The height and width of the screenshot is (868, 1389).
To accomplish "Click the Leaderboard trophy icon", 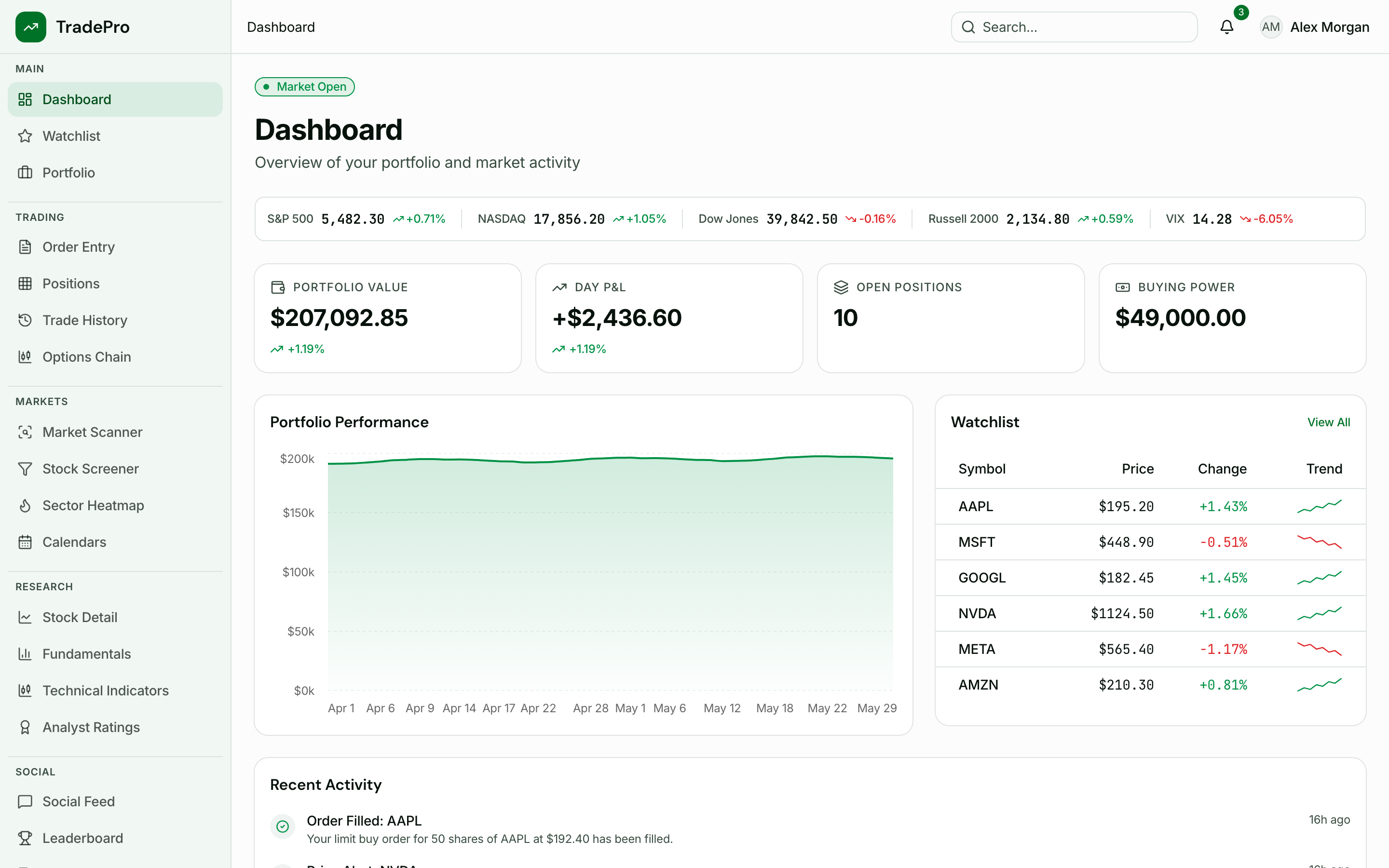I will 25,839.
